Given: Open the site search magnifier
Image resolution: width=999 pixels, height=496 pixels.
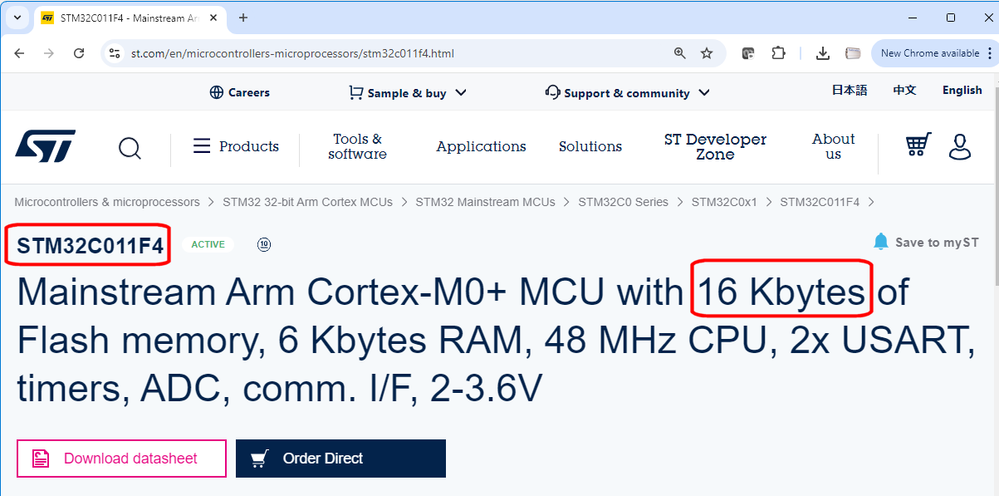Looking at the screenshot, I should click(x=130, y=148).
